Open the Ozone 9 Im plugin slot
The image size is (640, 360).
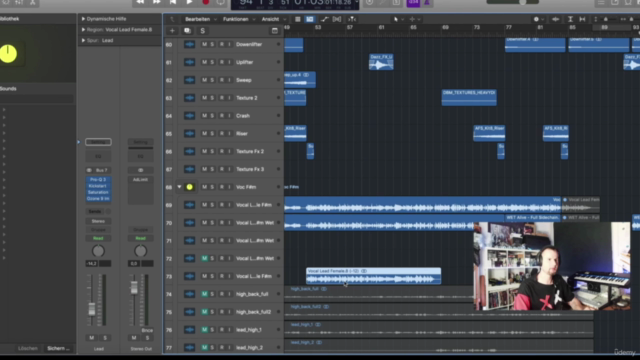click(98, 199)
